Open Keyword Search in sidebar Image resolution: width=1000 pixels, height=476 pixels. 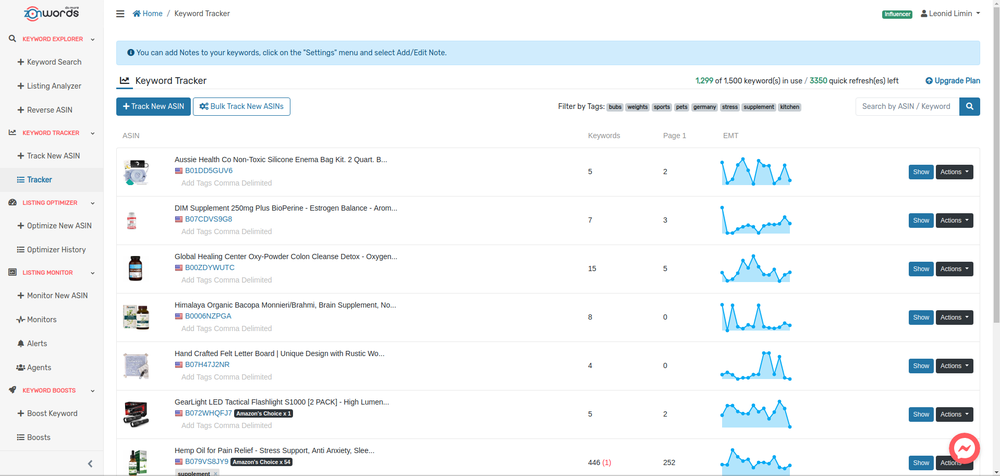coord(52,62)
